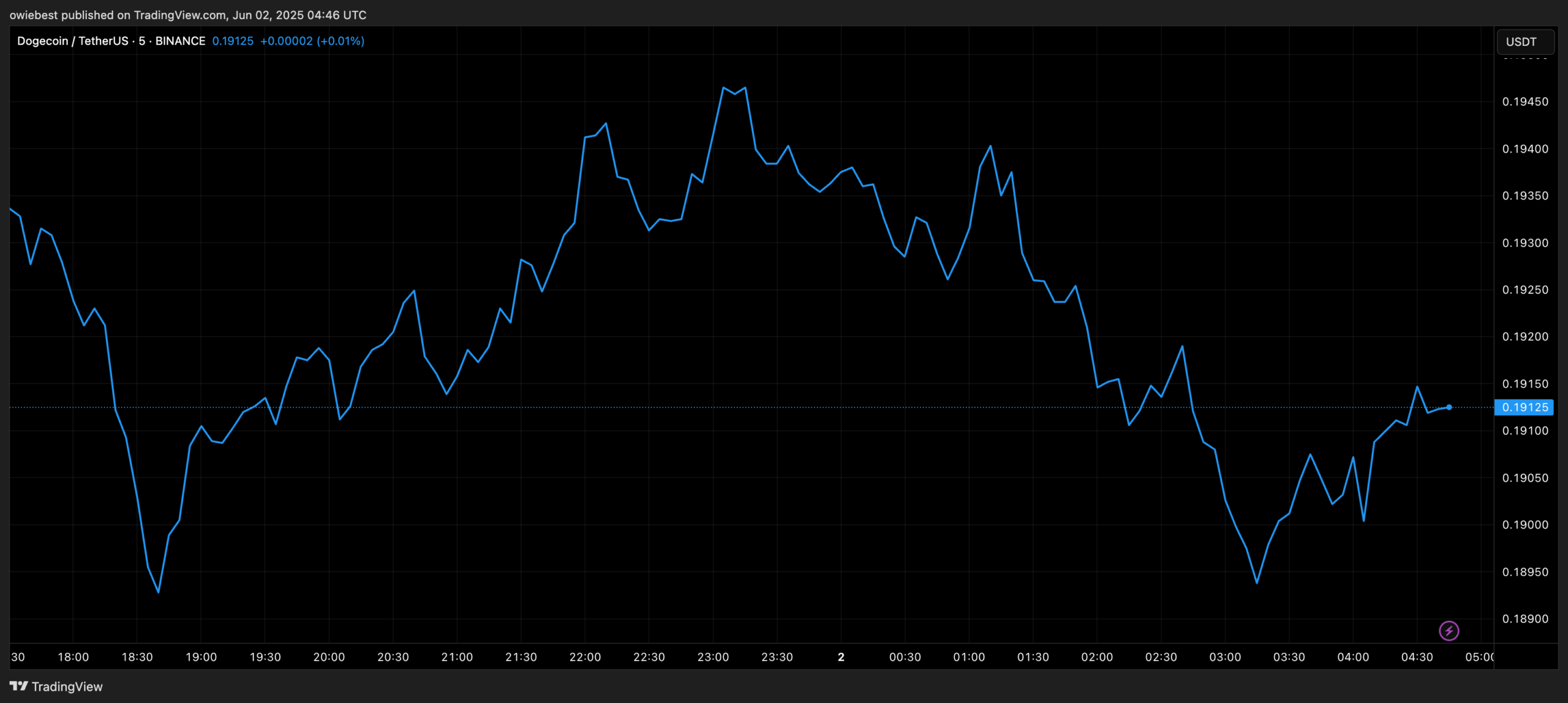This screenshot has width=1568, height=703.
Task: Click the 01:30 time axis label
Action: [x=1033, y=657]
